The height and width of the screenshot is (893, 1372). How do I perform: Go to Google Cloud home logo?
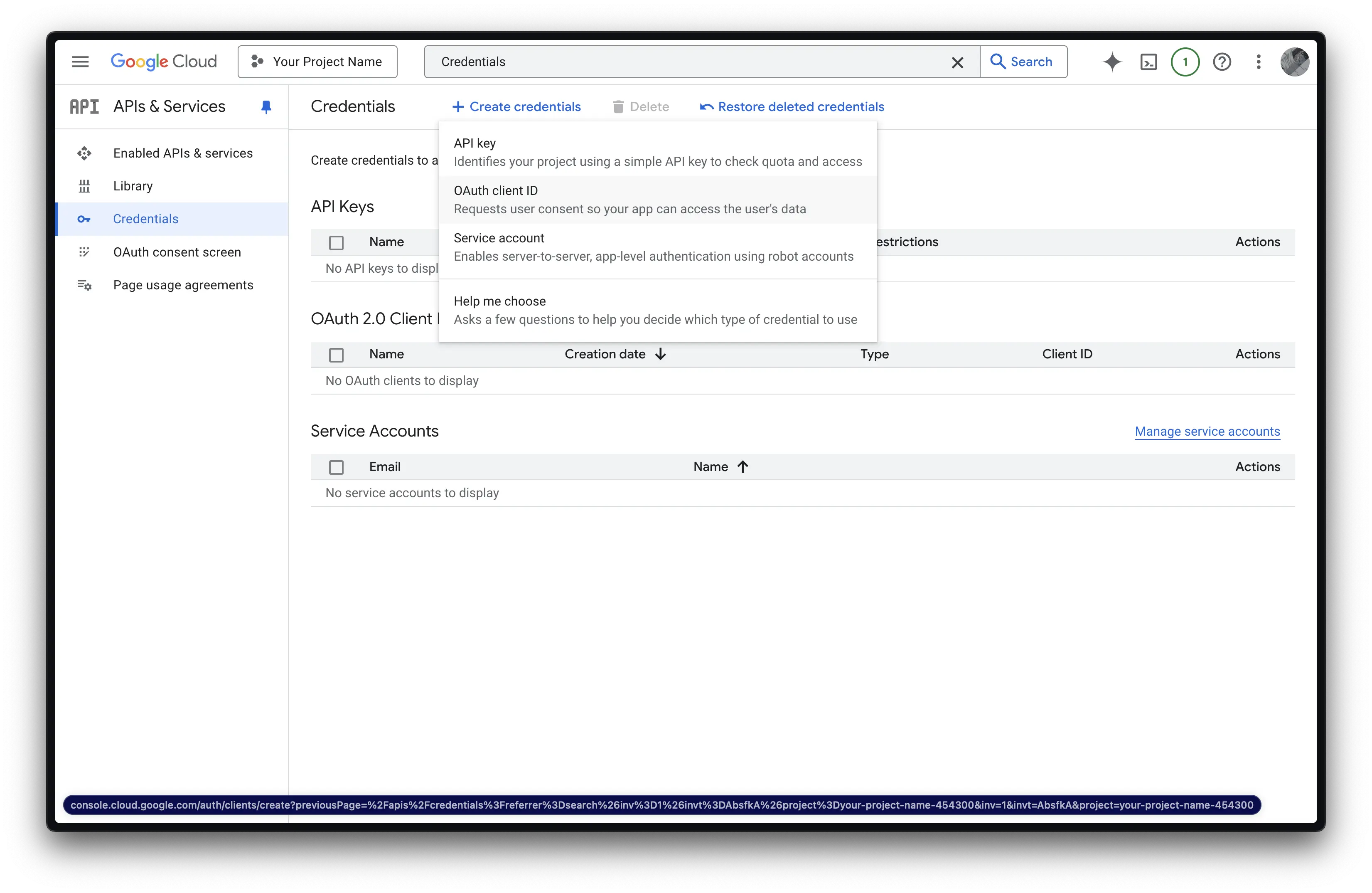(x=164, y=62)
